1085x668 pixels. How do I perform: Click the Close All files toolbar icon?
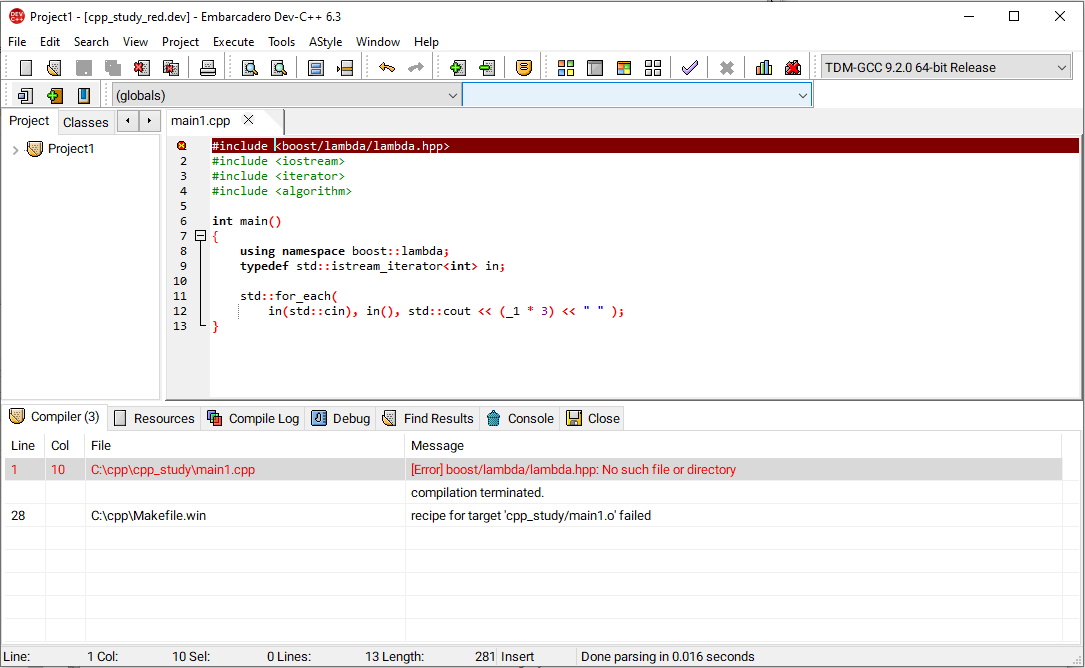[x=171, y=68]
